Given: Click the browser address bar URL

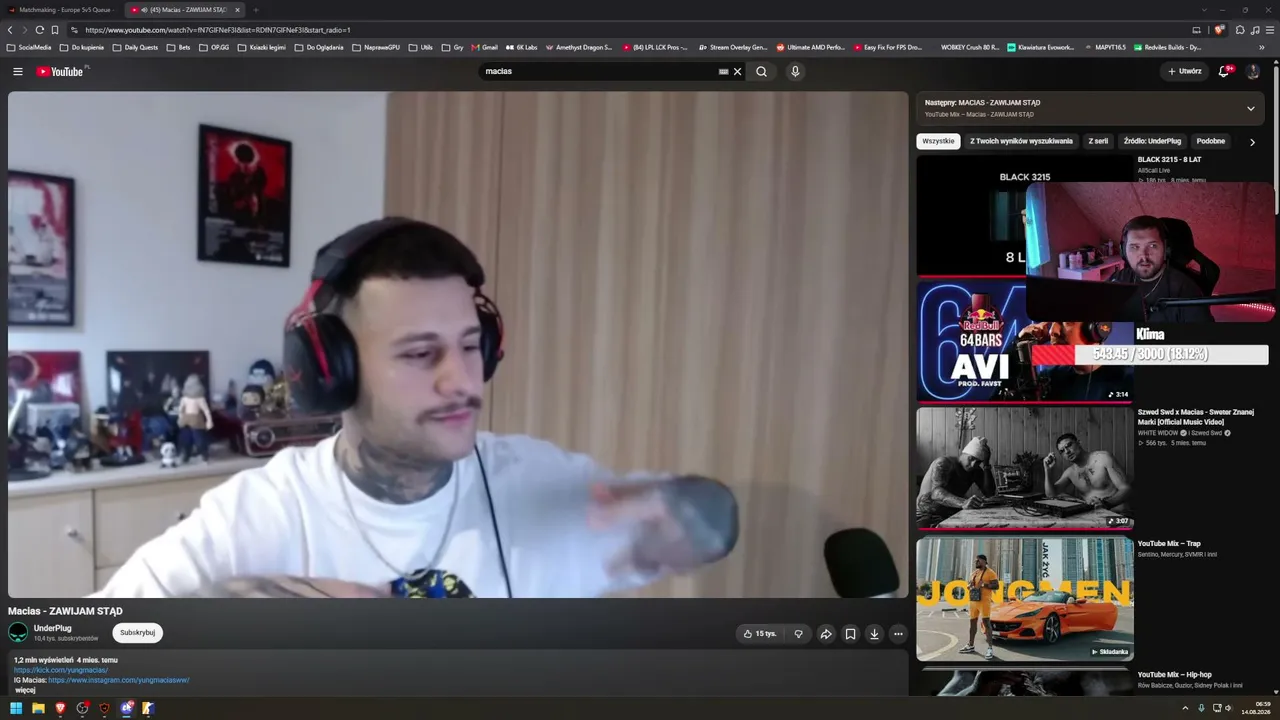Looking at the screenshot, I should pos(218,30).
